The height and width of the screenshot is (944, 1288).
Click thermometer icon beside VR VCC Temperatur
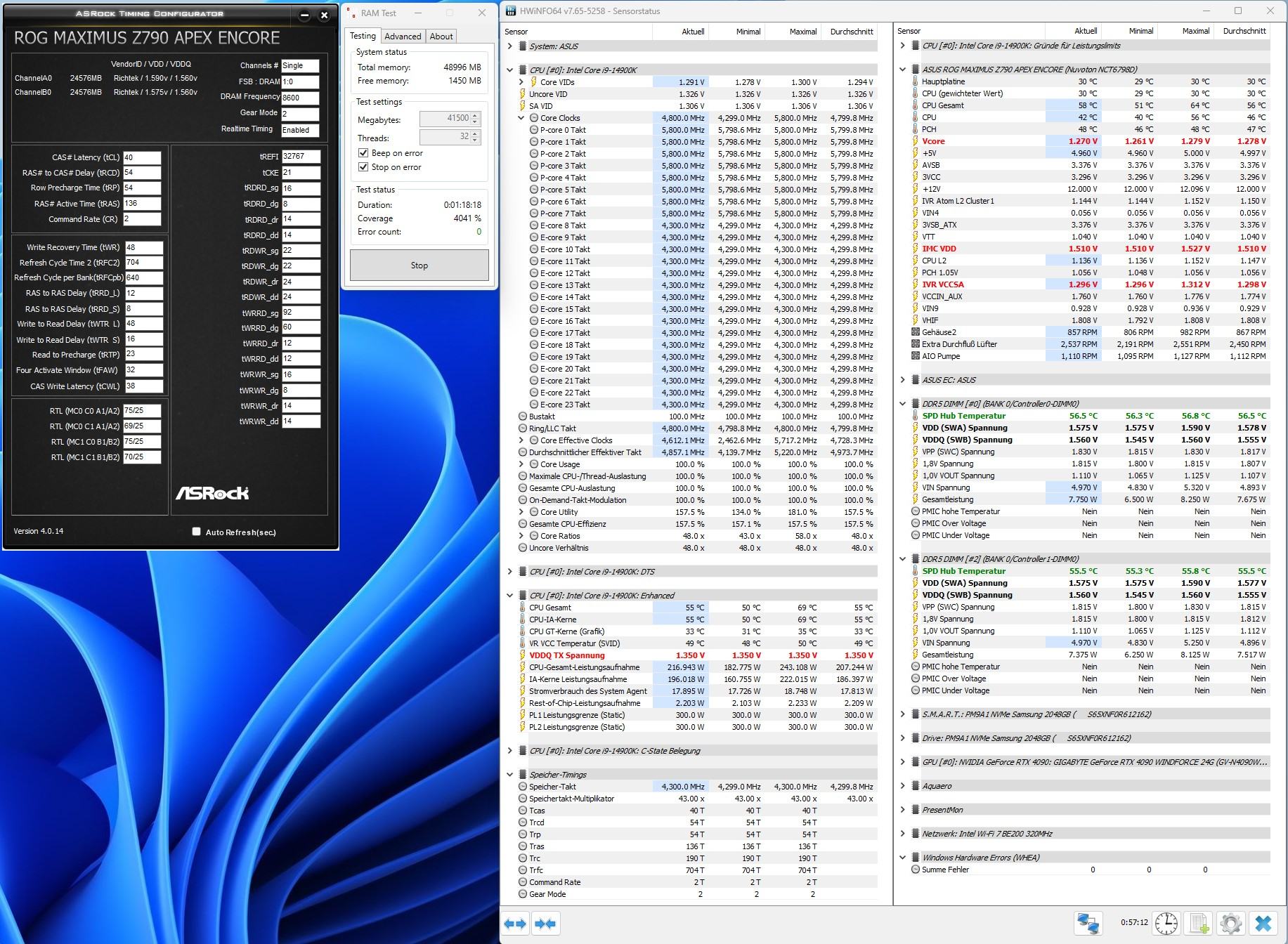[523, 643]
